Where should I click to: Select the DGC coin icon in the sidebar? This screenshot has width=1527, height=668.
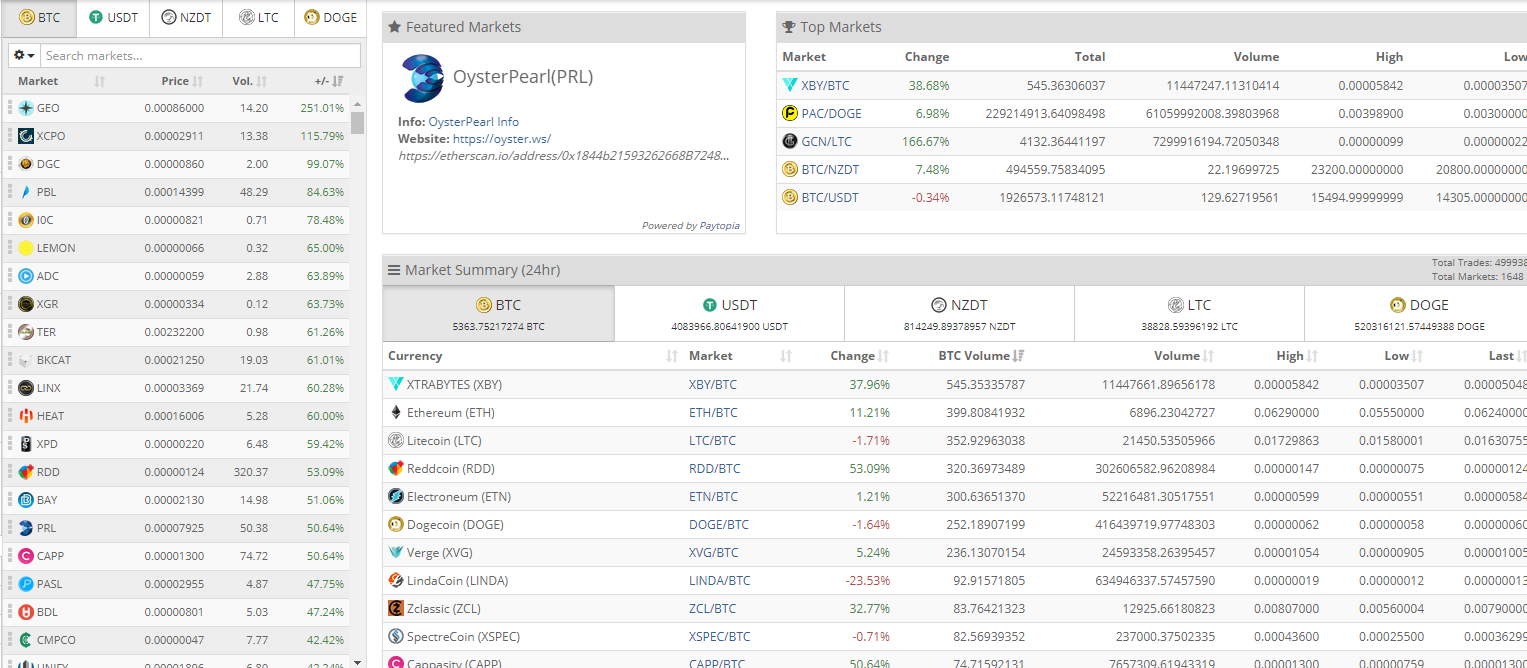(x=26, y=164)
